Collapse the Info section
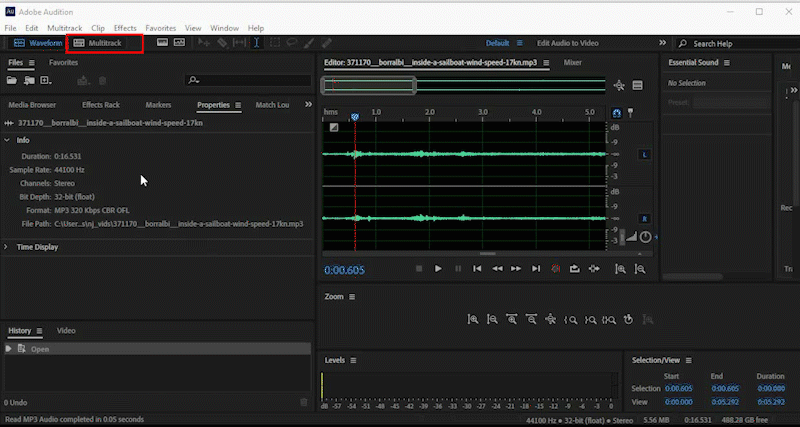The image size is (800, 427). coord(8,140)
